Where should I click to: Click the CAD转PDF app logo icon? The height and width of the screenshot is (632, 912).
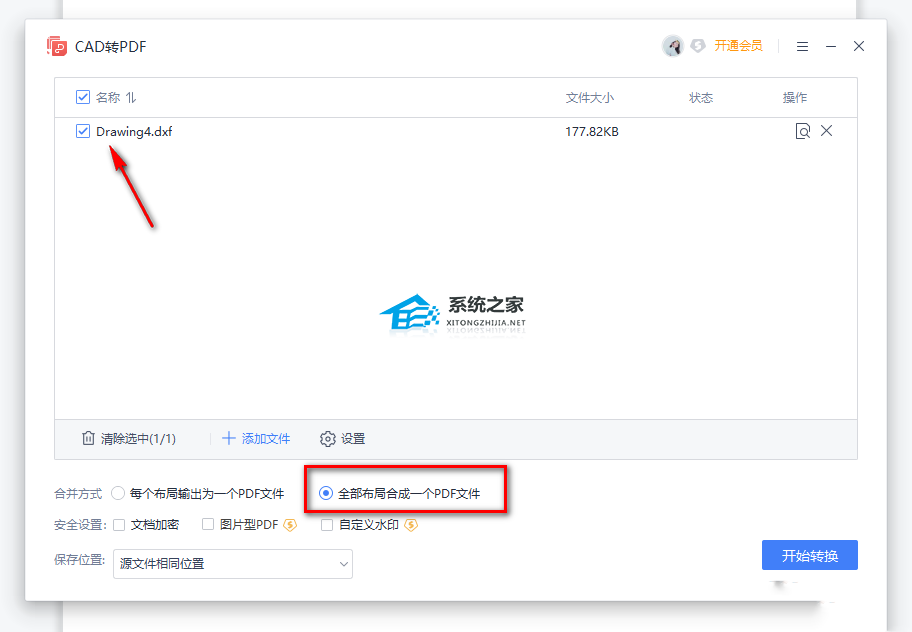click(x=57, y=47)
